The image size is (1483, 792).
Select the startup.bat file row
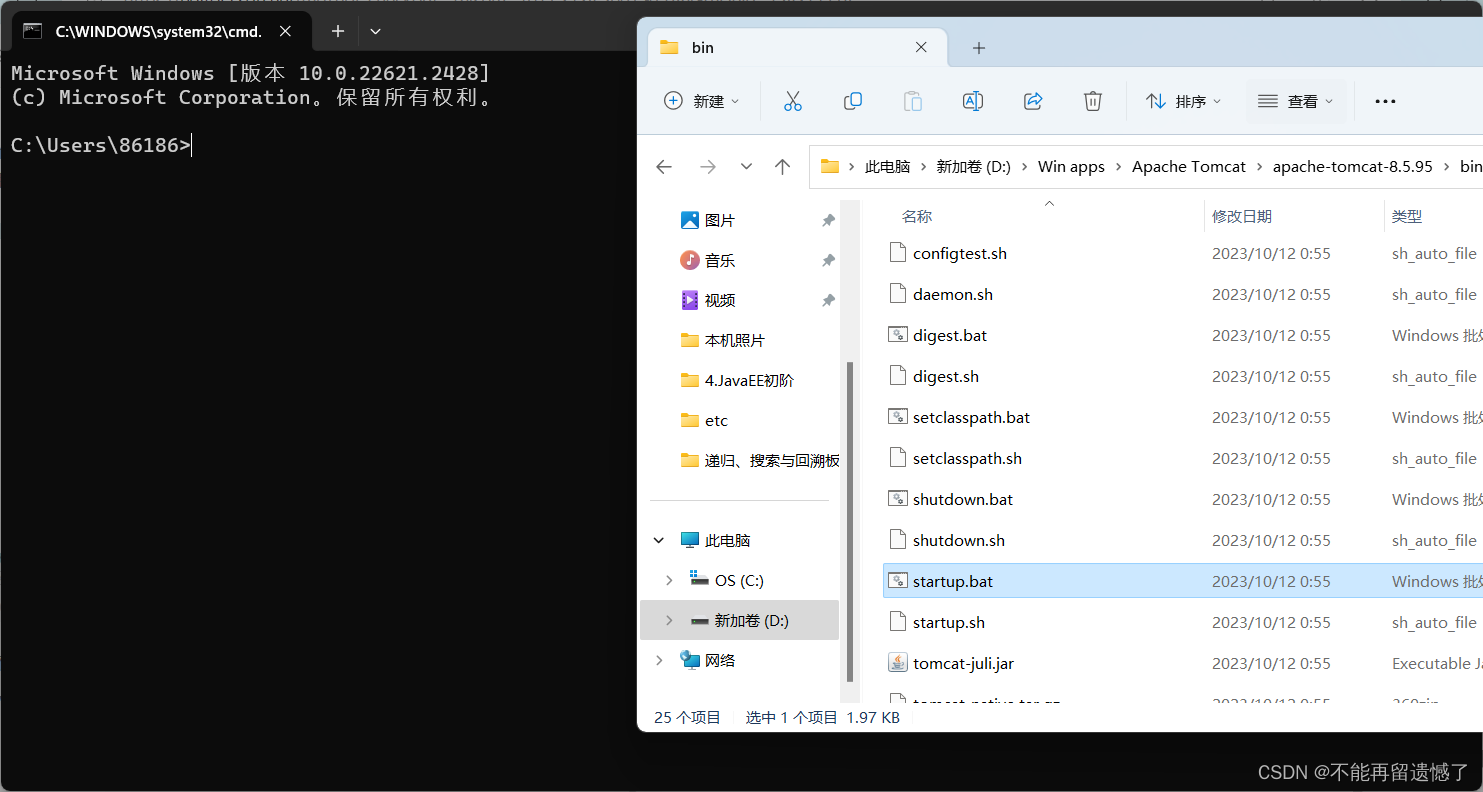click(1182, 581)
